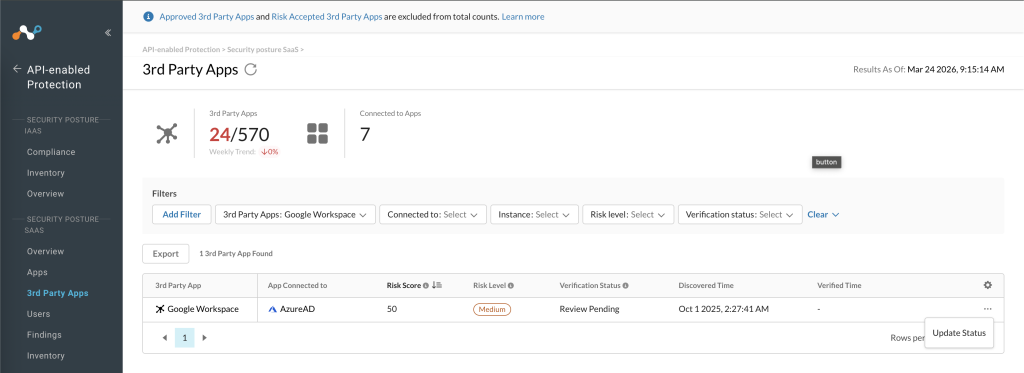Click Security posture SaaS breadcrumb
Screen dimensions: 1024x373
[x=263, y=50]
